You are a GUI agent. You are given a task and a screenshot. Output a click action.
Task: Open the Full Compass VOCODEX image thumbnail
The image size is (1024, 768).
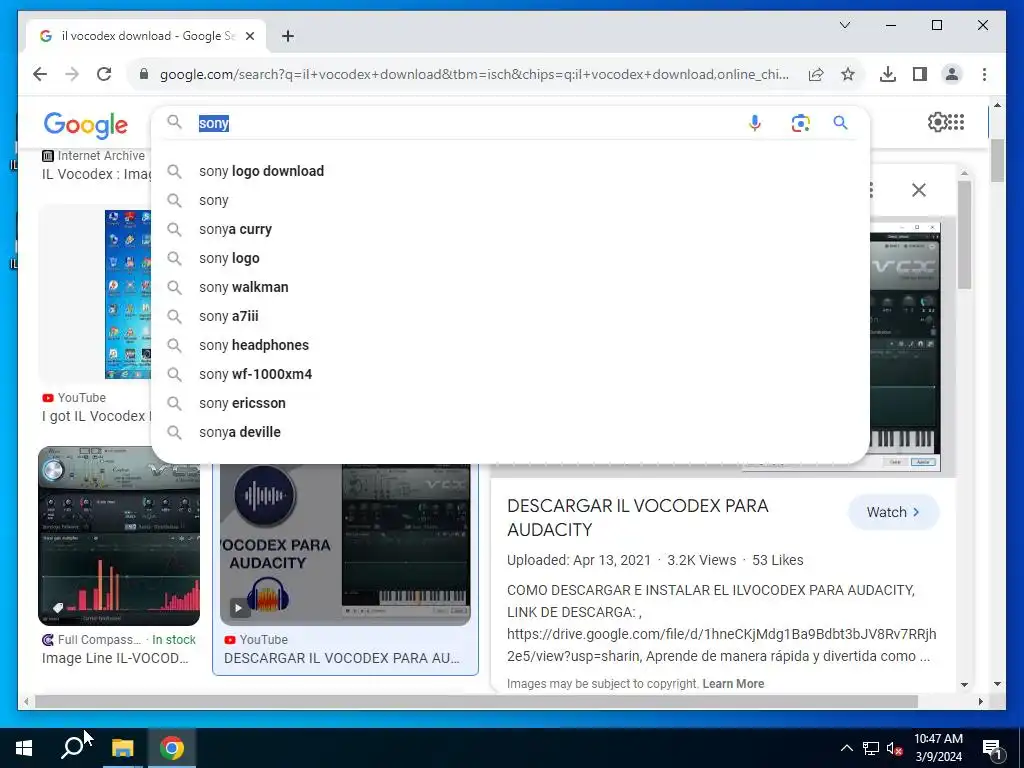pos(119,536)
